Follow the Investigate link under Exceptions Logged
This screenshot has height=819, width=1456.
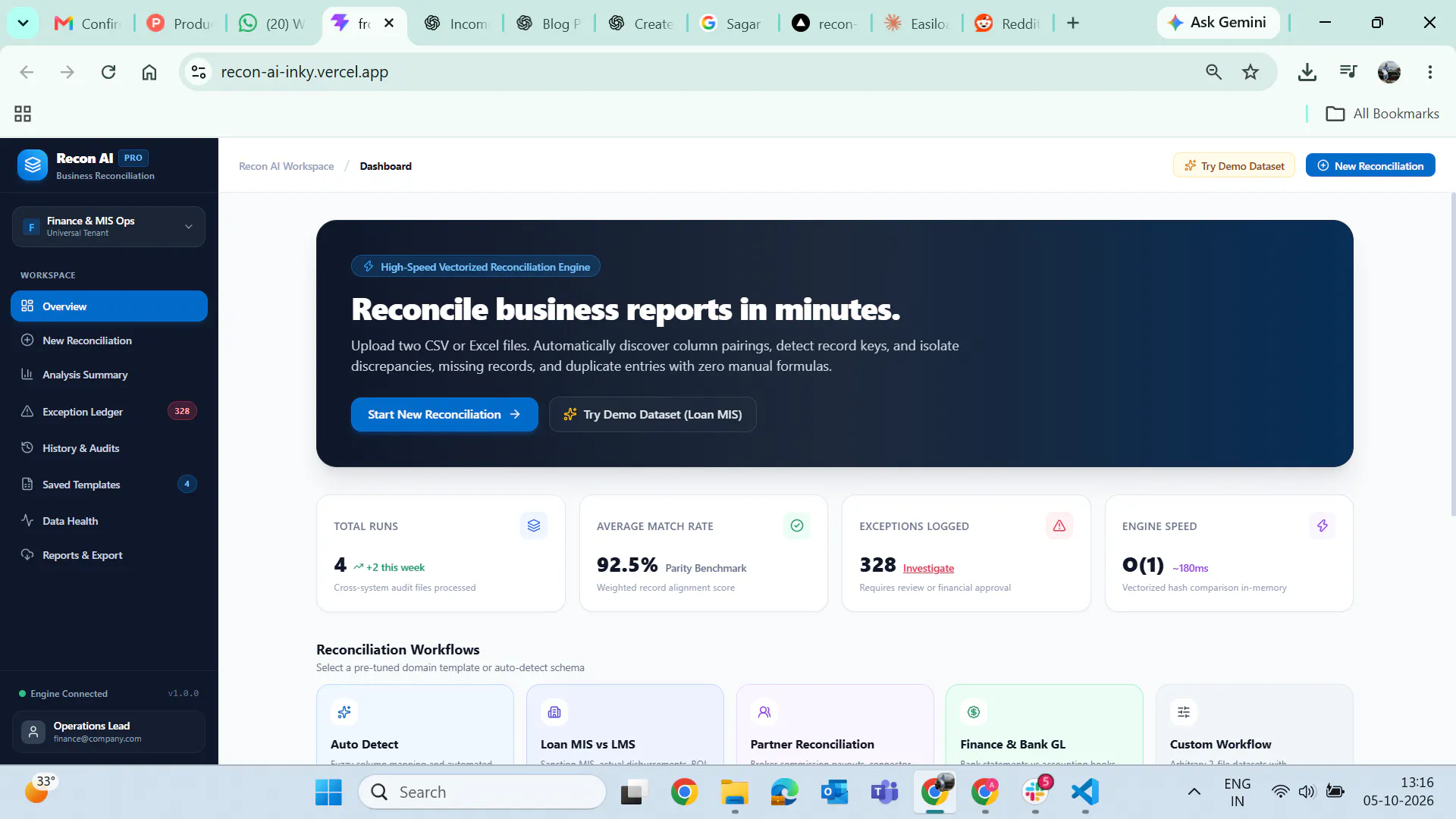[x=928, y=568]
